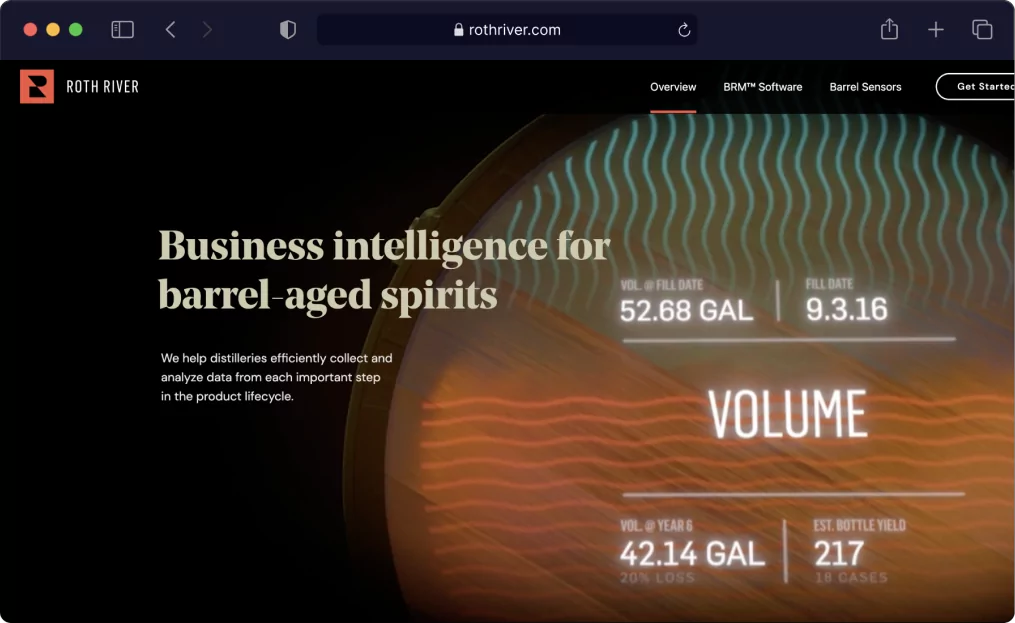Click the '9.3.16' fill date value
This screenshot has height=623, width=1015.
[847, 310]
